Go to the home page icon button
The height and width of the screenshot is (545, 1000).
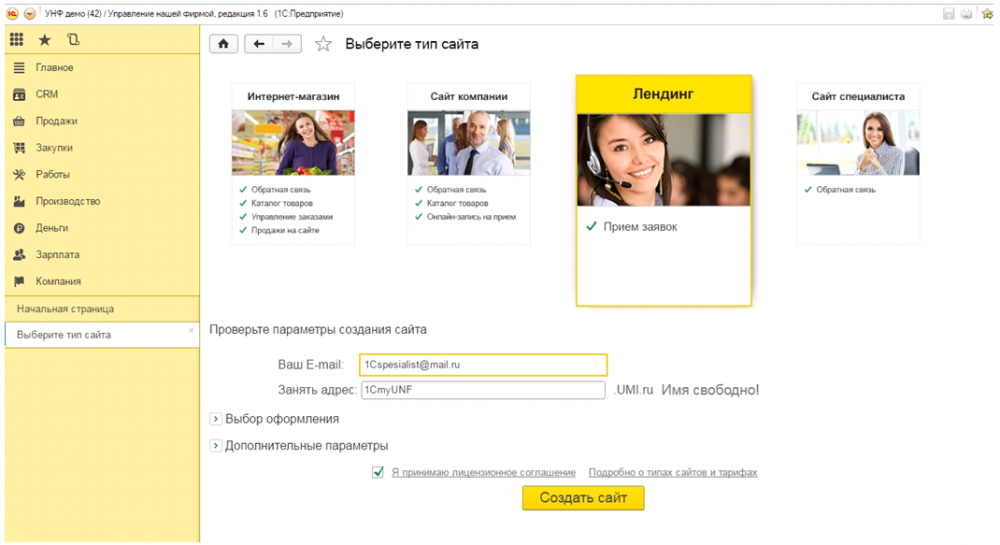223,44
